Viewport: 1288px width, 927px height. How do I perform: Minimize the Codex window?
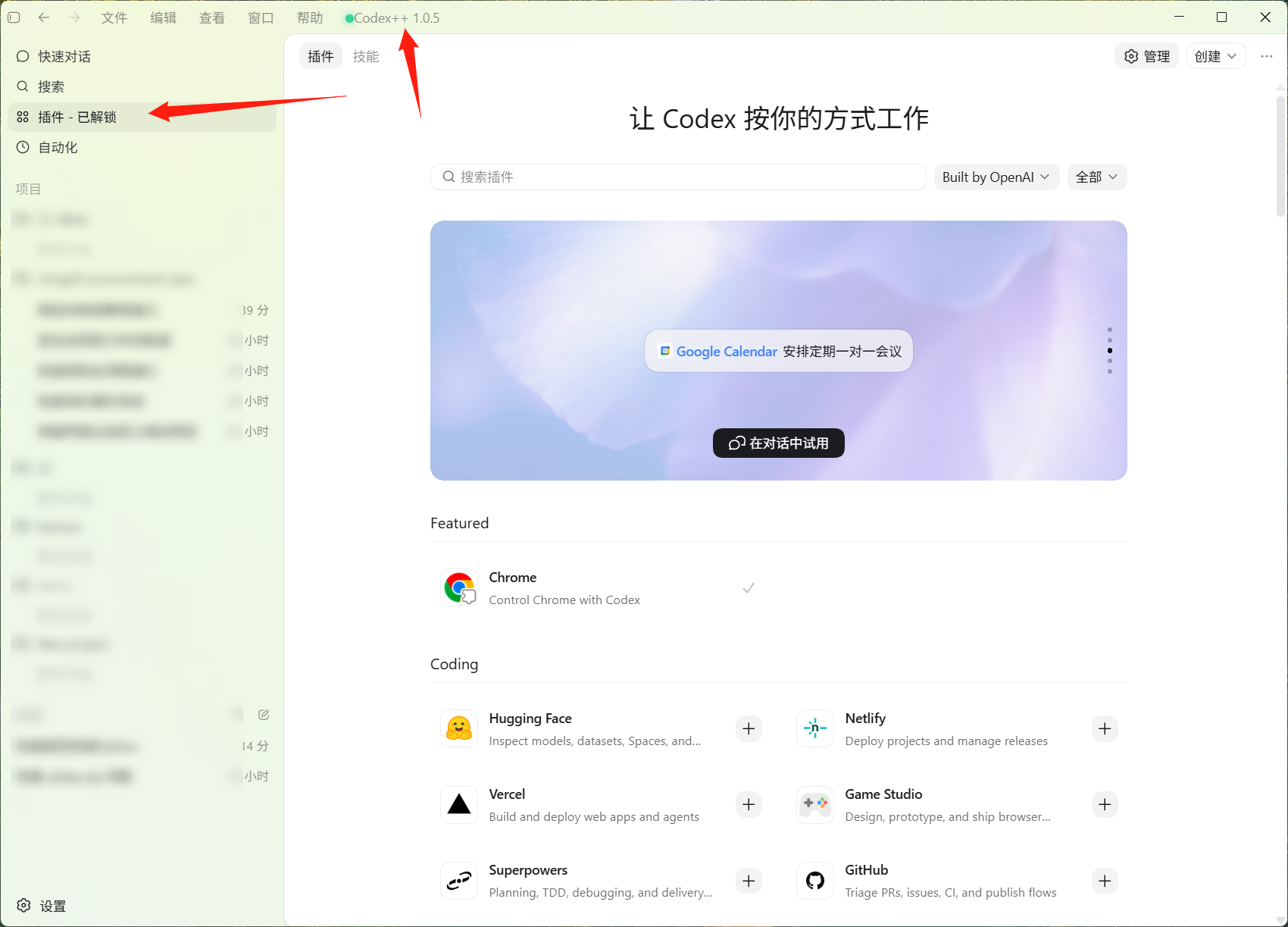click(1179, 17)
